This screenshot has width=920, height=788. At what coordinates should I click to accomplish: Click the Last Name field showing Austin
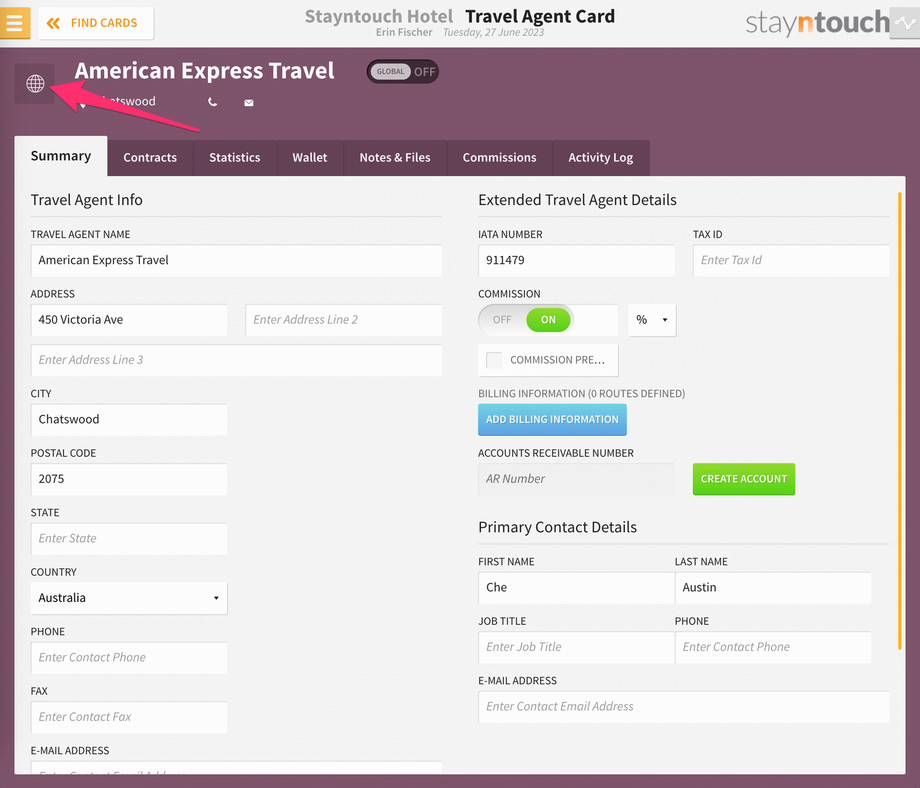[773, 588]
